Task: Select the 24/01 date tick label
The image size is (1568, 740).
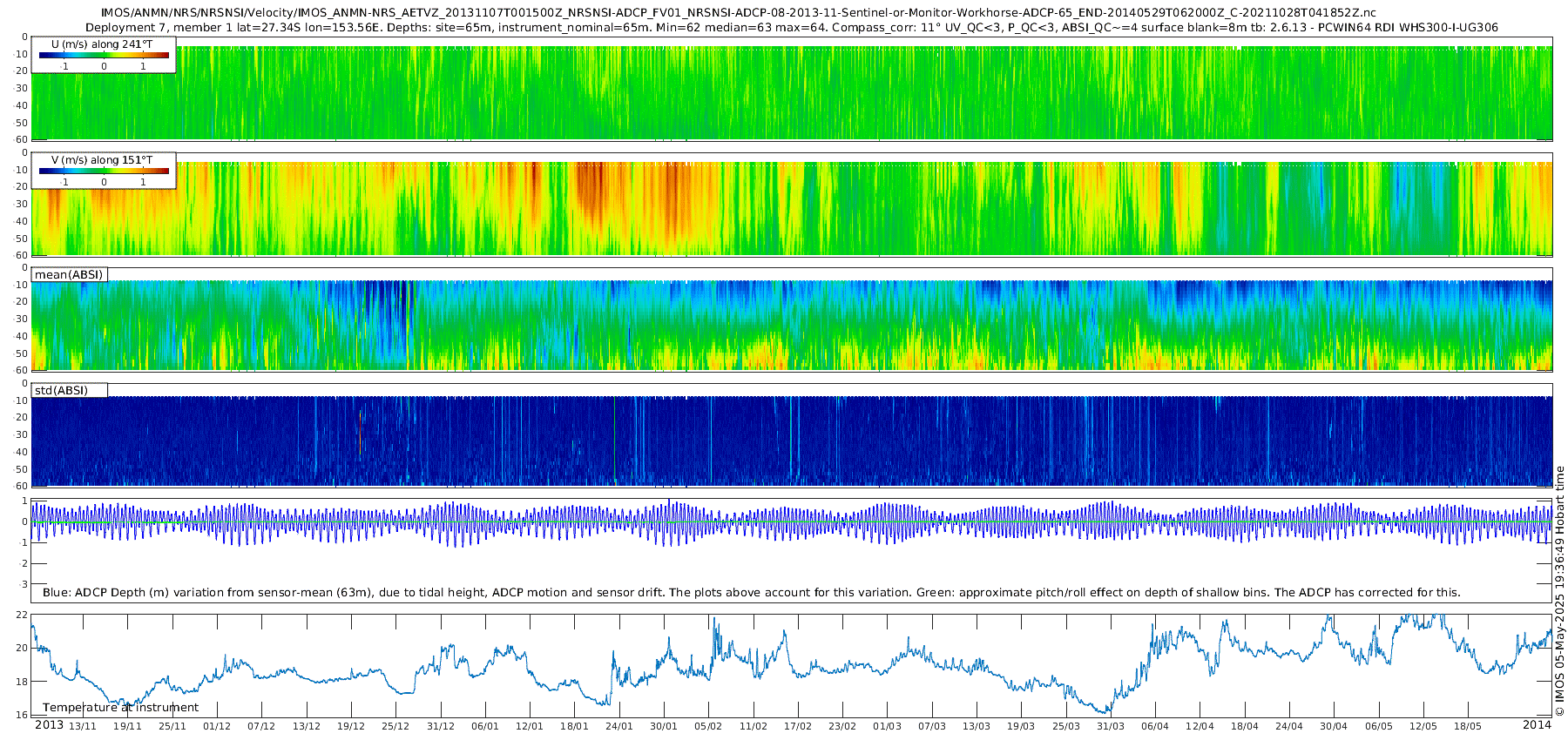Action: pyautogui.click(x=619, y=727)
